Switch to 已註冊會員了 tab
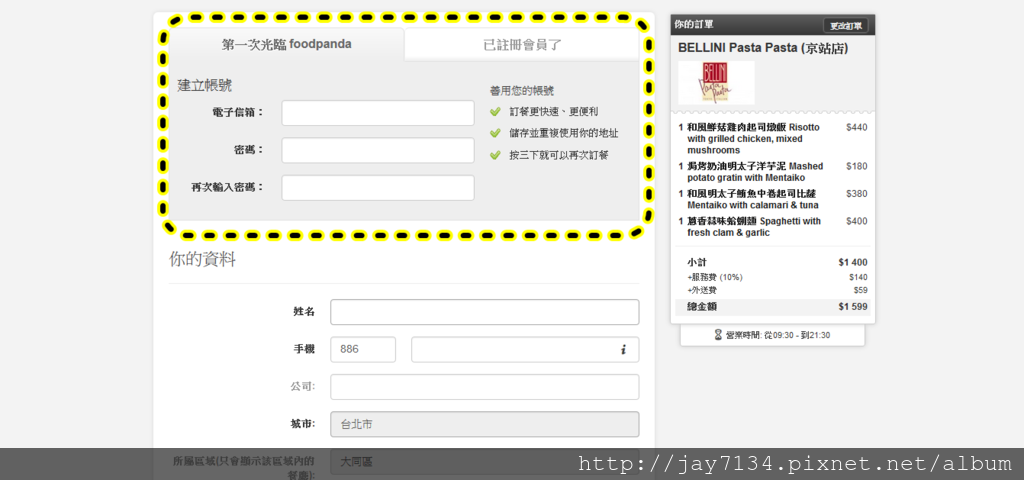Viewport: 1024px width, 480px height. click(x=522, y=44)
